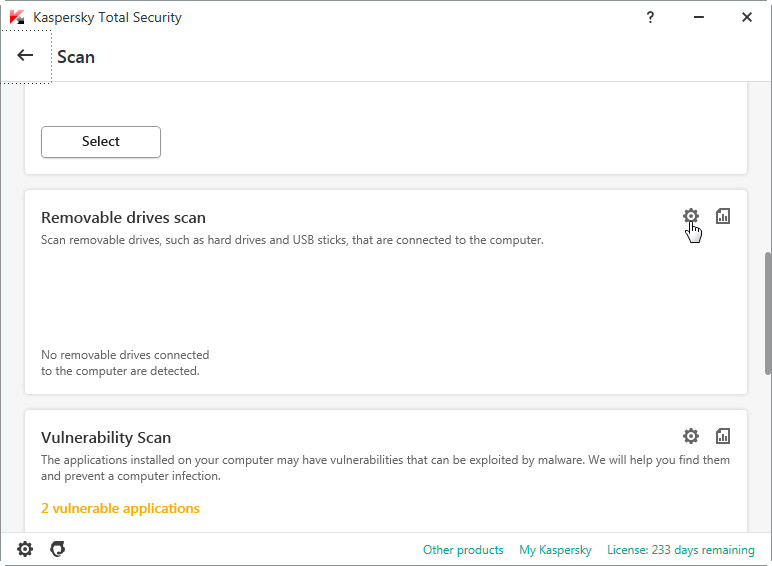Click the vertical scrollbar thumb

pos(768,314)
